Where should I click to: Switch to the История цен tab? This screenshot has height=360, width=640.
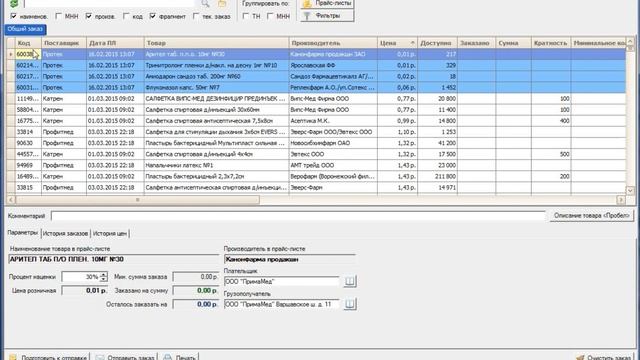[x=110, y=233]
